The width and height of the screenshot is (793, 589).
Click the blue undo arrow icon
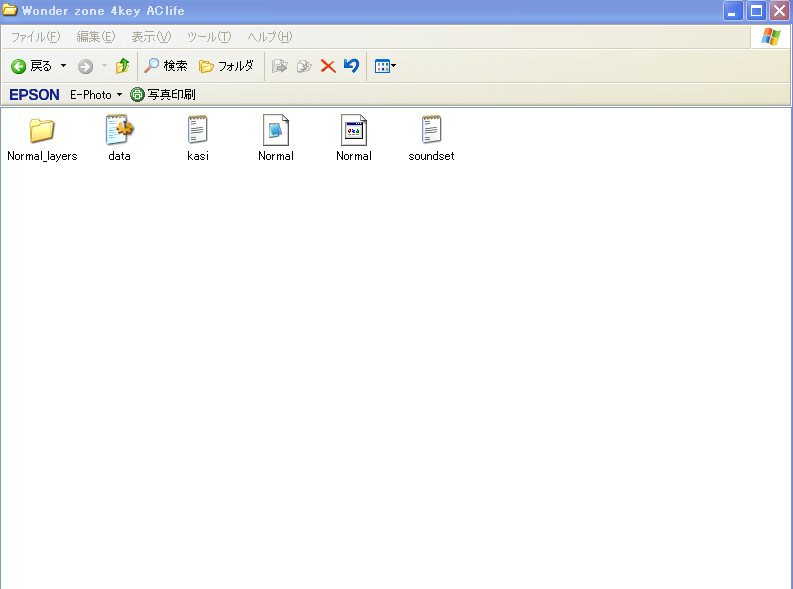pos(351,66)
